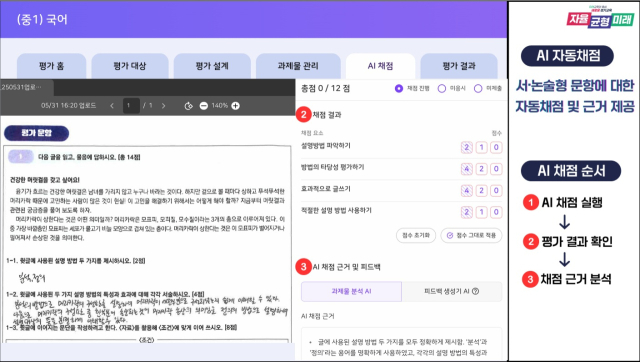640x362 pixels.
Task: Set 방법의 타당성 평가하기 score to 4
Action: coord(467,169)
